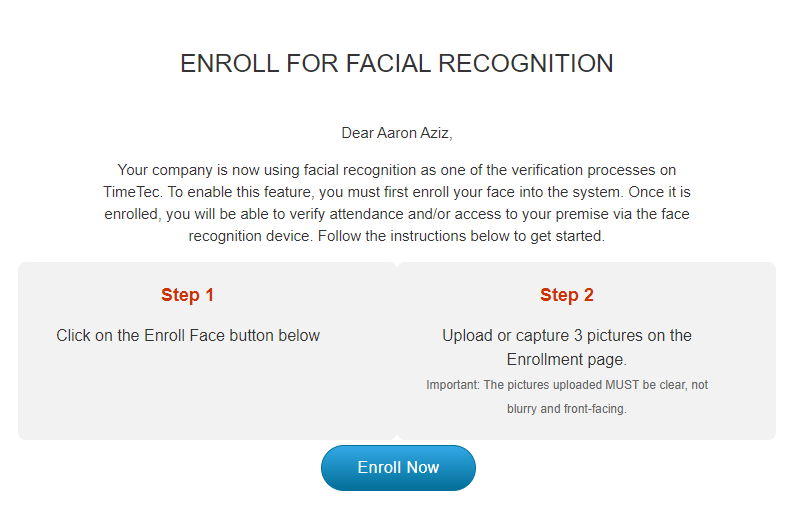This screenshot has height=508, width=790.
Task: Click the word RECOGNITION in the title
Action: [525, 64]
